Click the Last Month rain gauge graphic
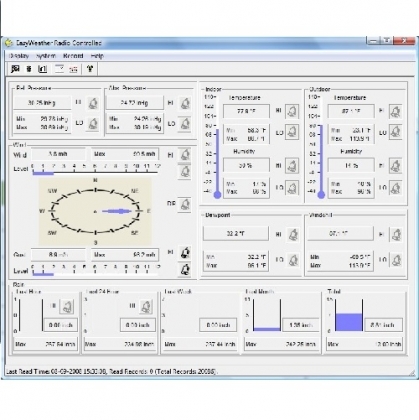 point(267,315)
